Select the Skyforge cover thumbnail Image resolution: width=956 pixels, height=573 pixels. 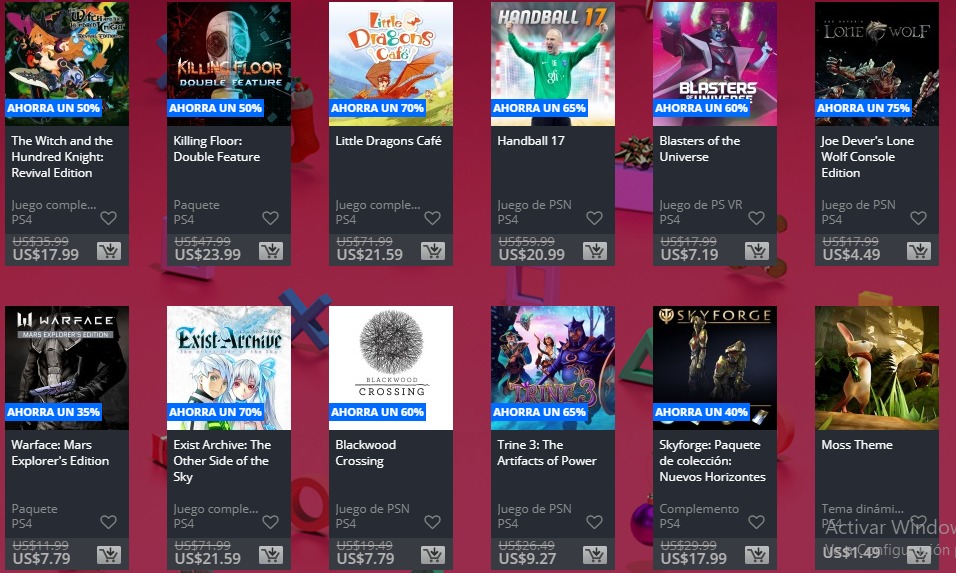pyautogui.click(x=715, y=368)
